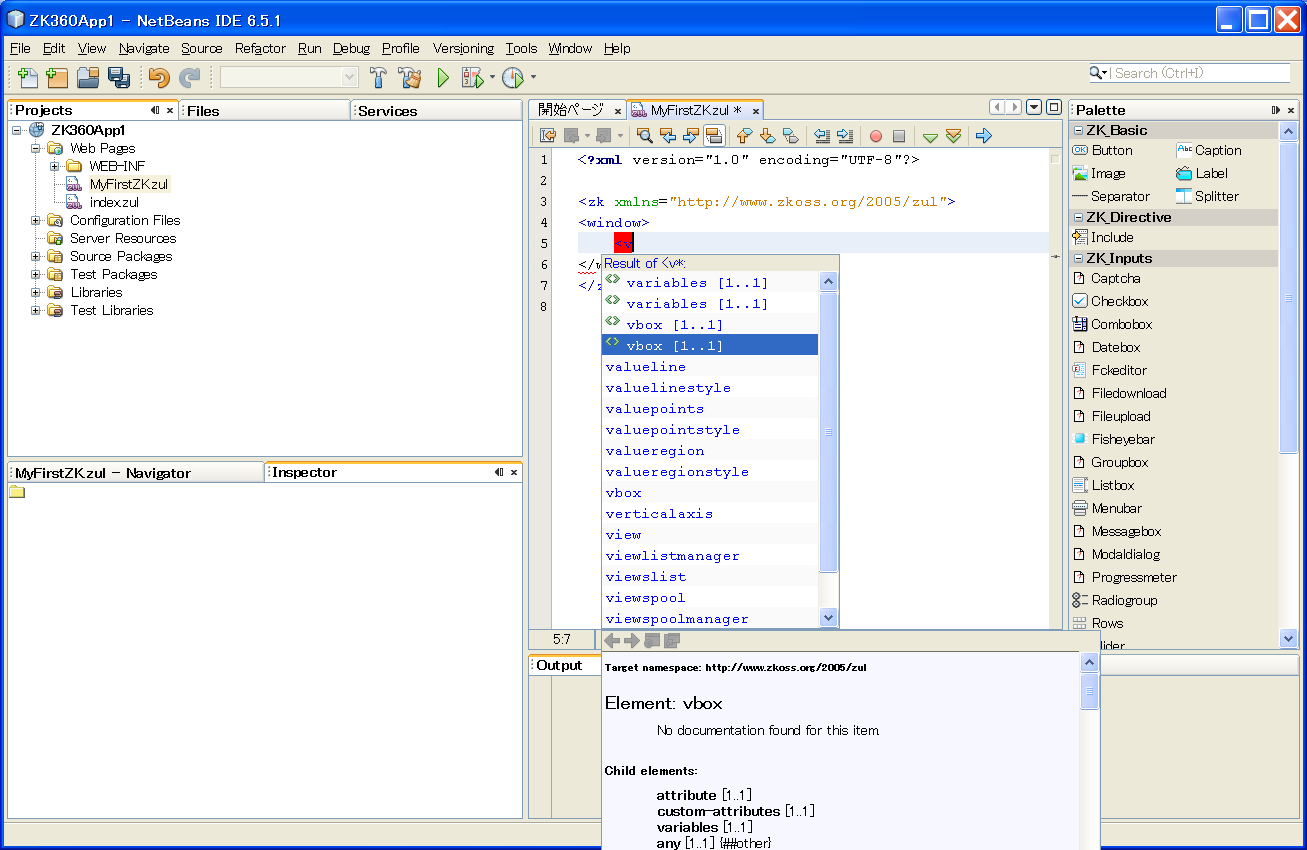The width and height of the screenshot is (1307, 850).
Task: Collapse the ZK360App1 project node
Action: pyautogui.click(x=18, y=130)
